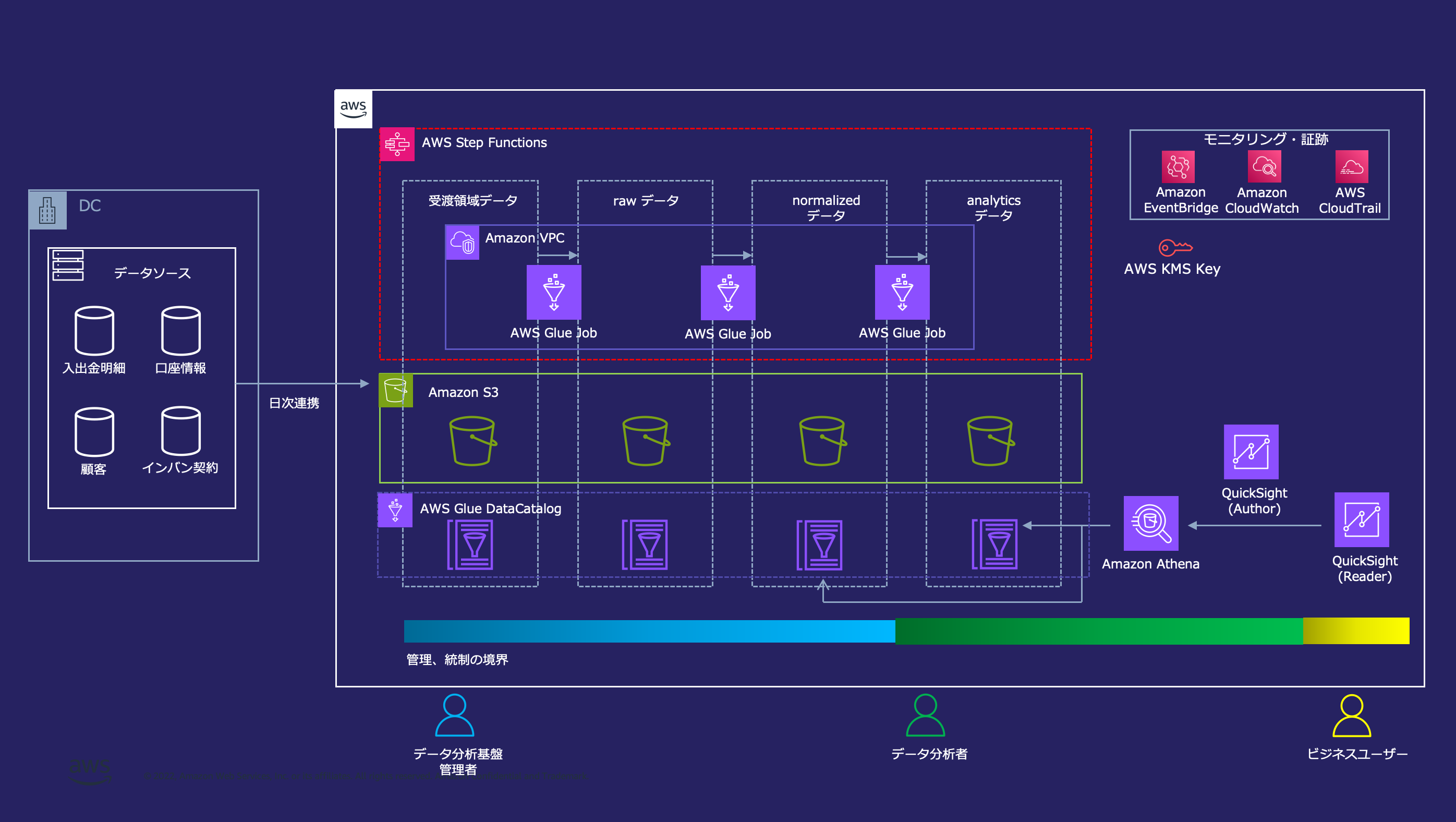Screen dimensions: 1456x822
Task: Select the AWS KMS Key icon
Action: (1175, 248)
